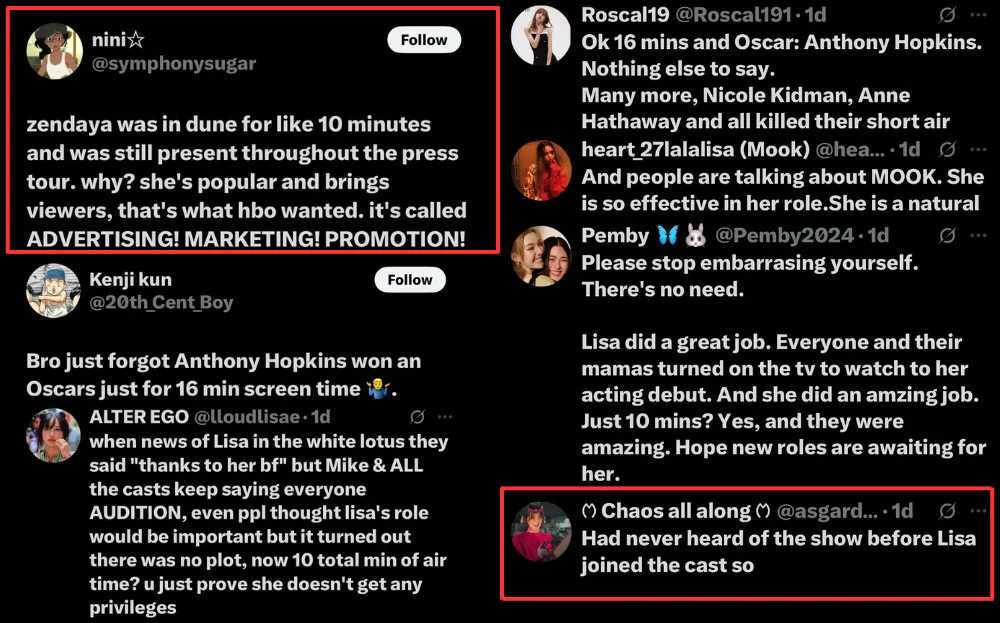Screen dimensions: 1000x623
Task: Click Grok icon on Chaos all along tweet
Action: pyautogui.click(x=948, y=510)
